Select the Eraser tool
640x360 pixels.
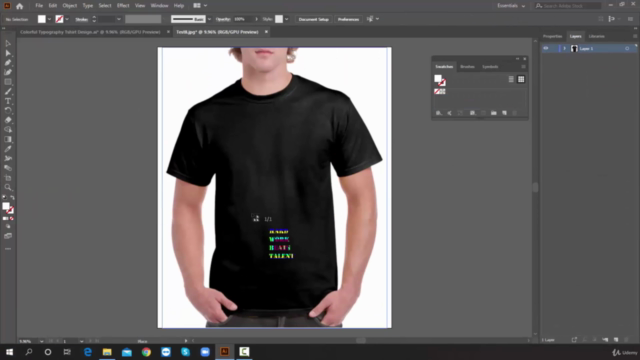pos(8,120)
